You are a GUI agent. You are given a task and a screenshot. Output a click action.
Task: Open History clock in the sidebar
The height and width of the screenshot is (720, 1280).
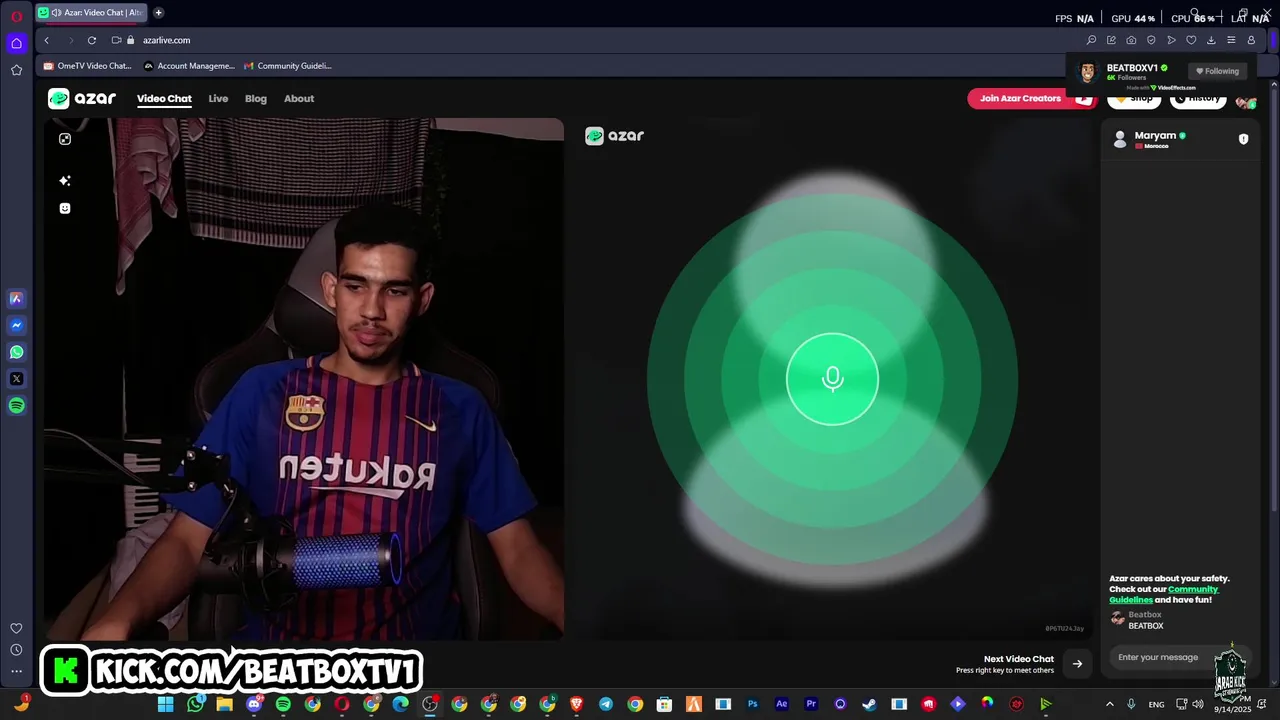tap(16, 650)
